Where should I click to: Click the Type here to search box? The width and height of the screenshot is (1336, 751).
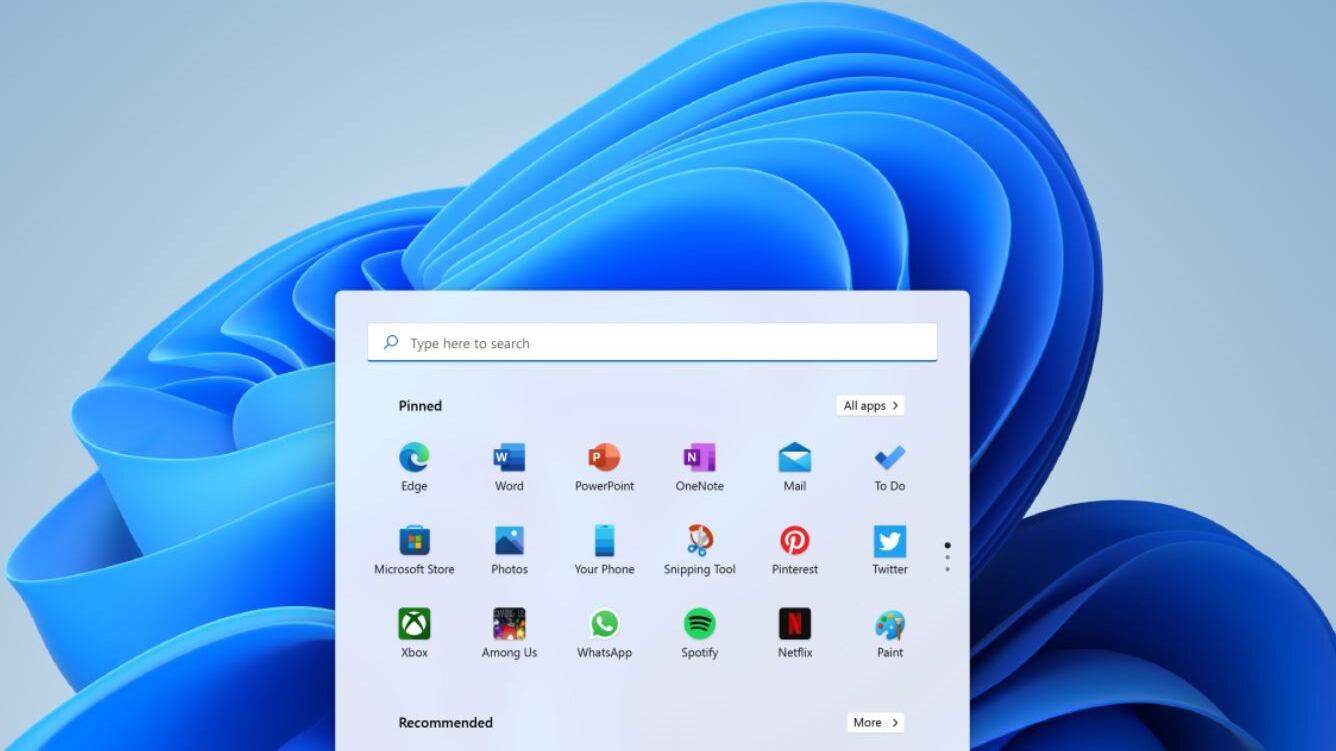652,343
